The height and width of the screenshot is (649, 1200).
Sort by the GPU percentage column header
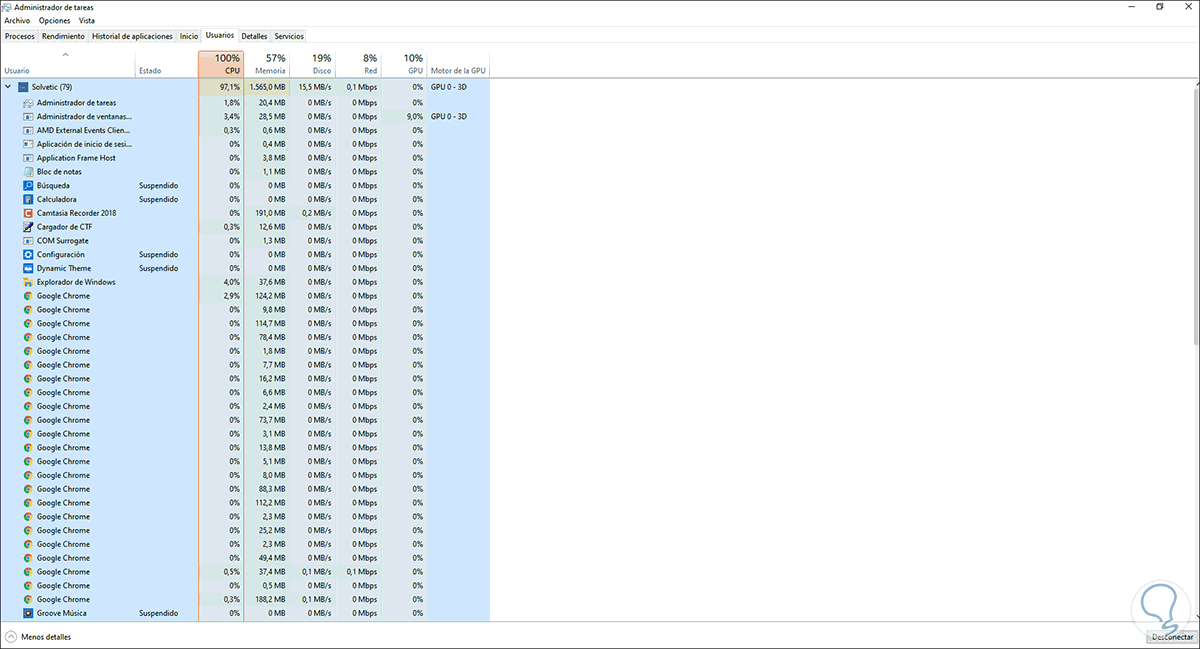click(x=404, y=64)
